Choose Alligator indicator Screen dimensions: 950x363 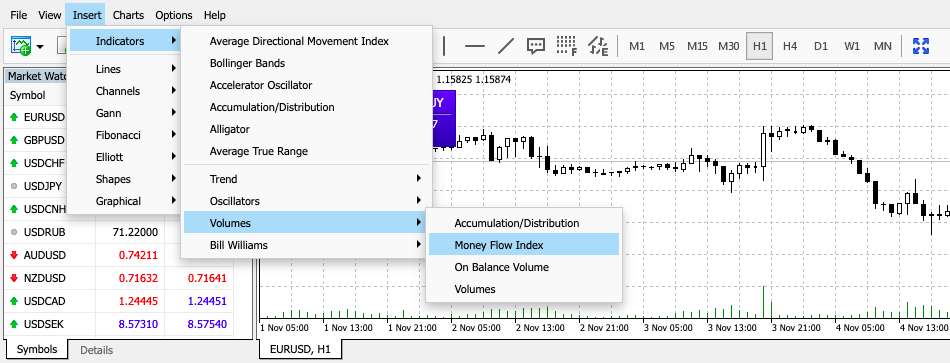click(307, 129)
